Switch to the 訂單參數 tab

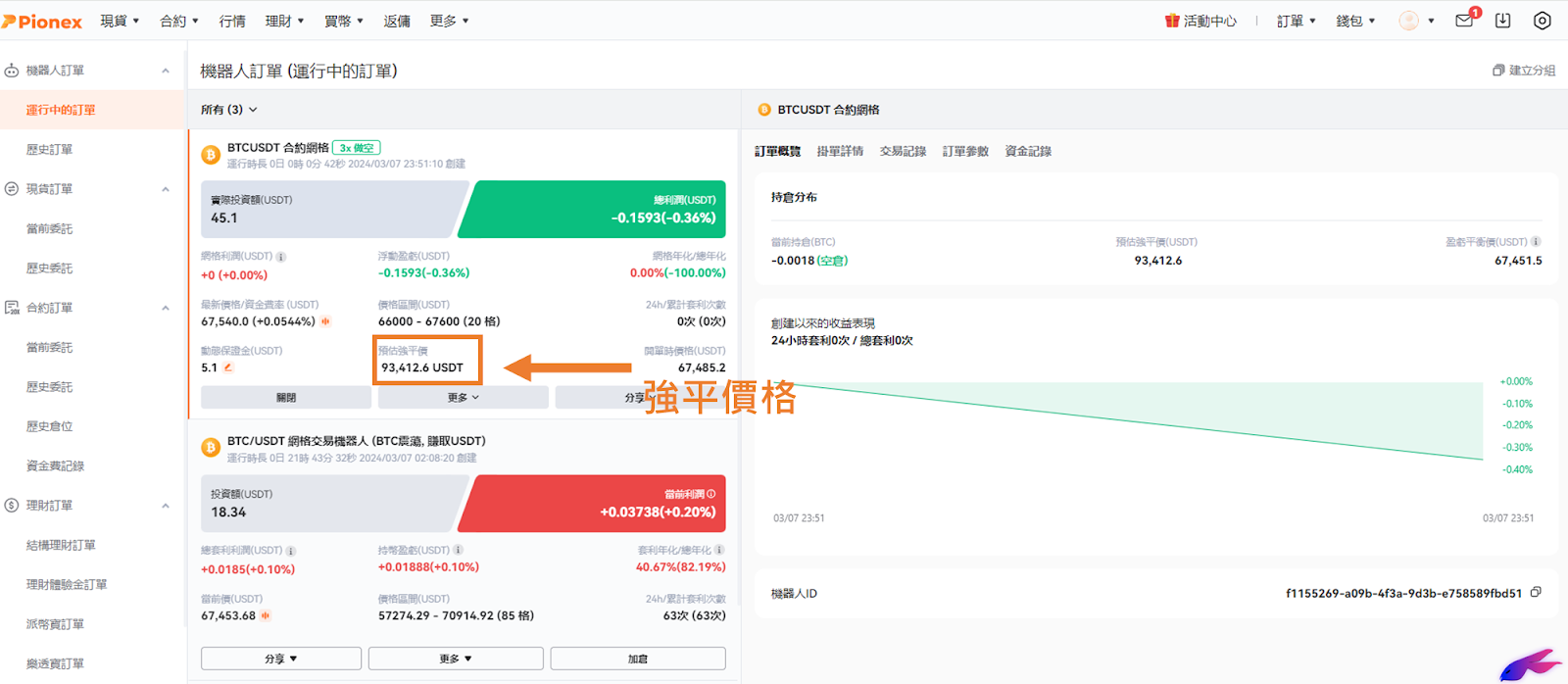click(966, 151)
